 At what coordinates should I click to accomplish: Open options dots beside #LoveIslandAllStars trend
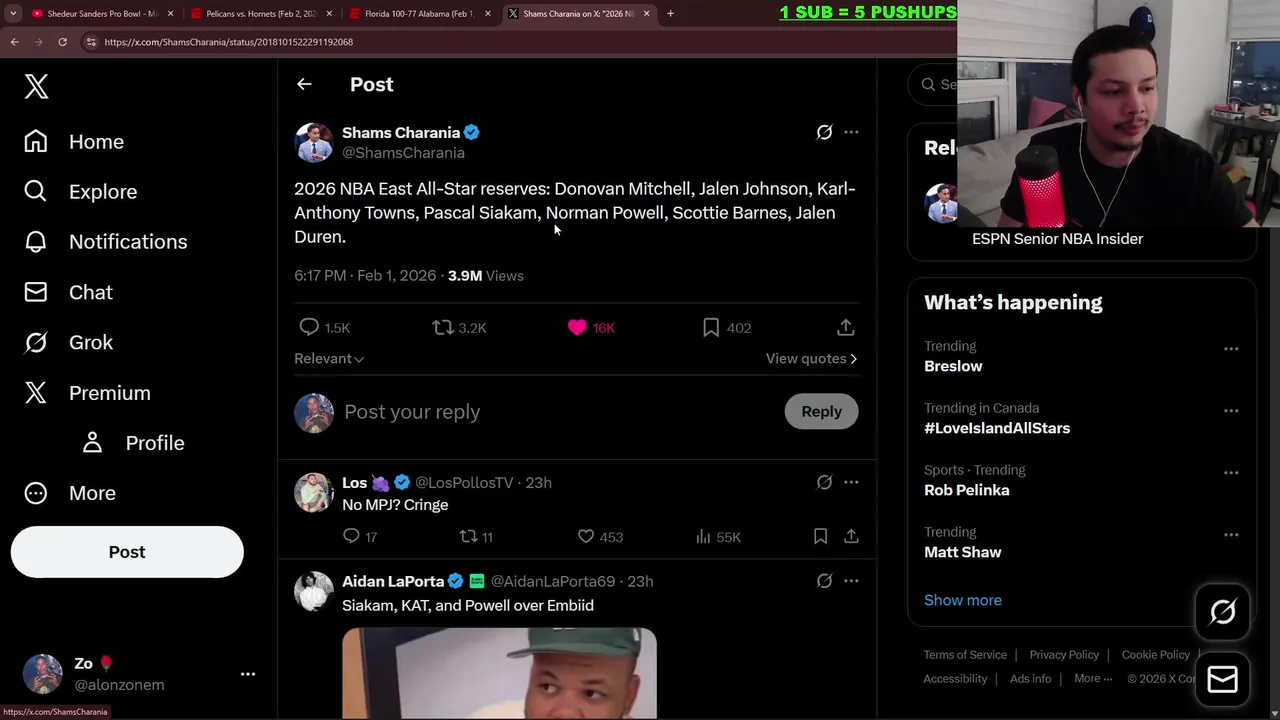pyautogui.click(x=1231, y=411)
